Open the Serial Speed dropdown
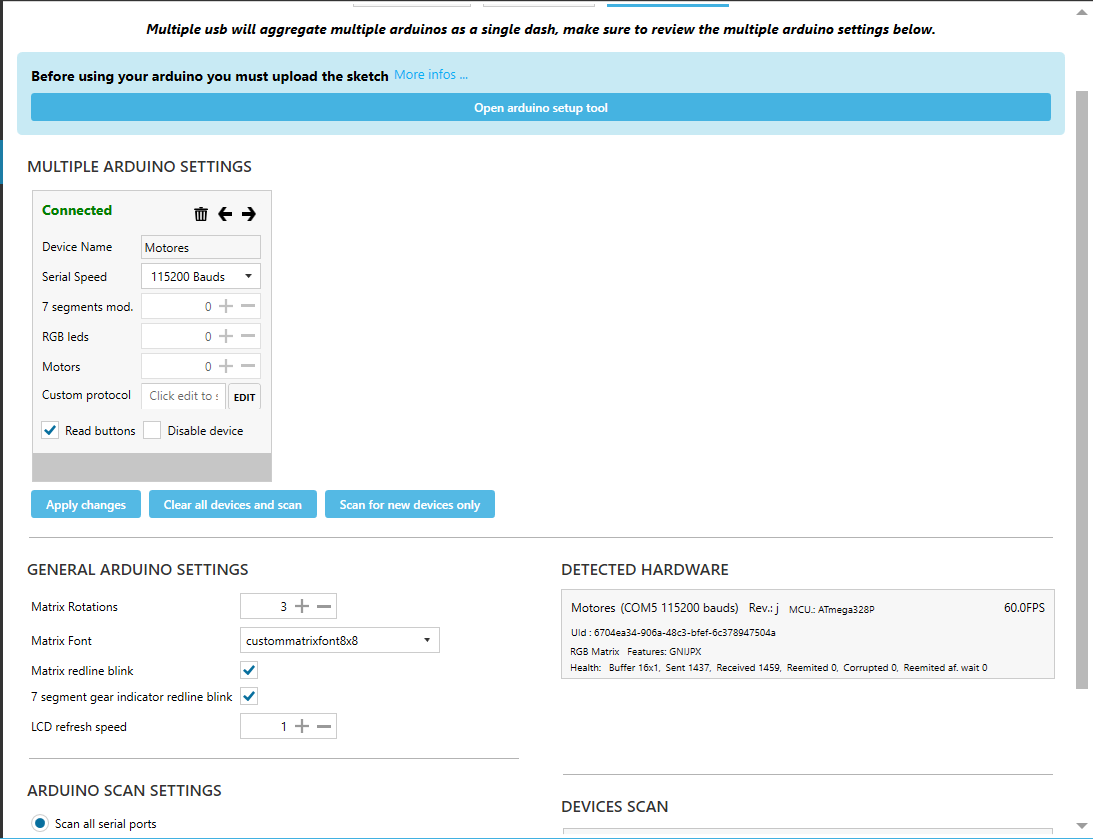This screenshot has width=1093, height=839. [x=201, y=277]
